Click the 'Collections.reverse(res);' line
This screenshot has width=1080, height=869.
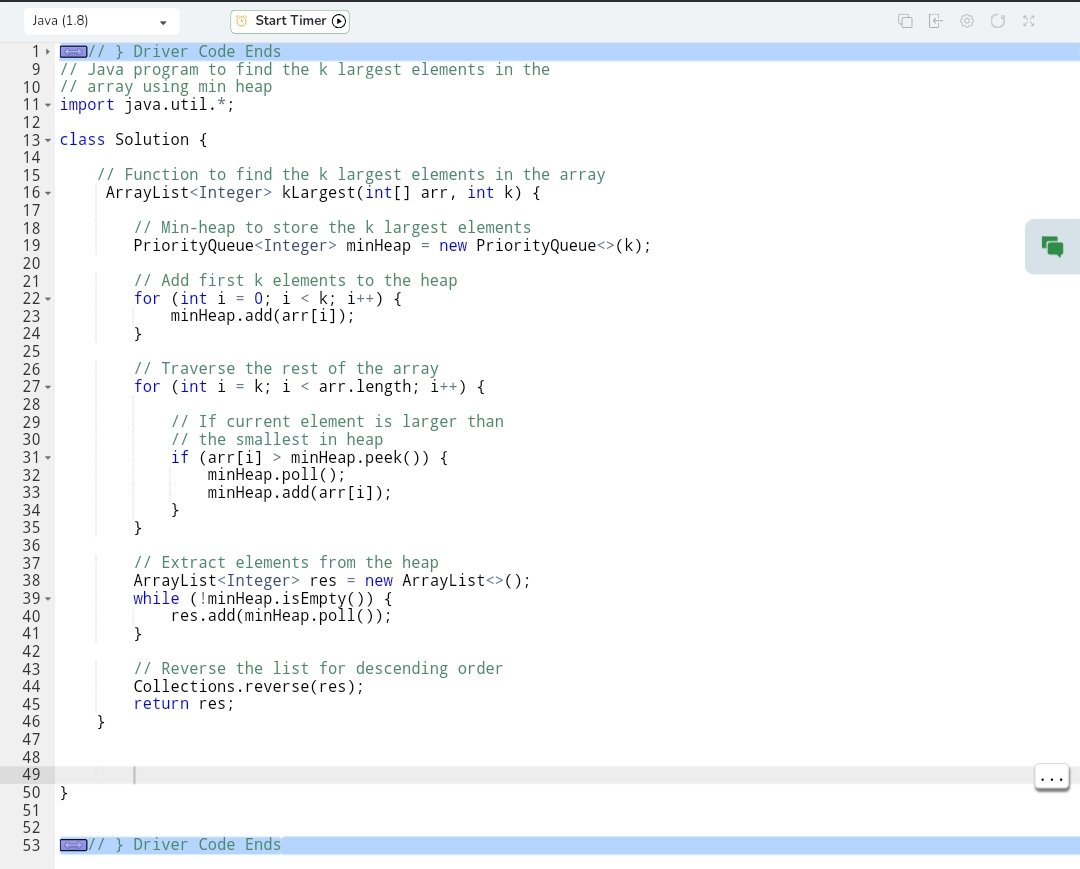249,687
